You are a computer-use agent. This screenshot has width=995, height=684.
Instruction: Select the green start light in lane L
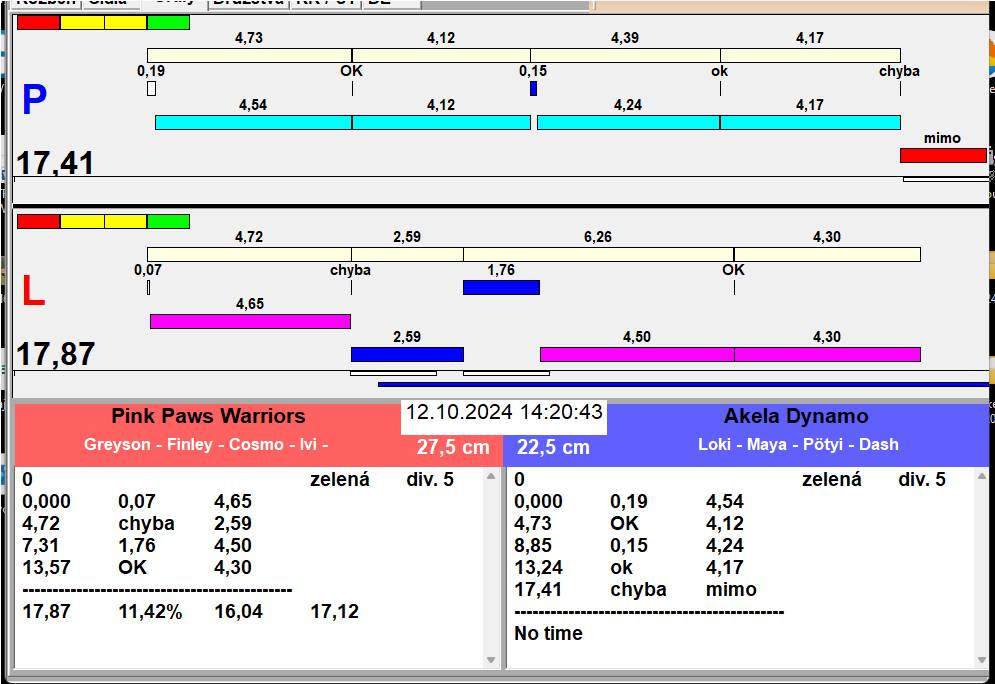(168, 221)
